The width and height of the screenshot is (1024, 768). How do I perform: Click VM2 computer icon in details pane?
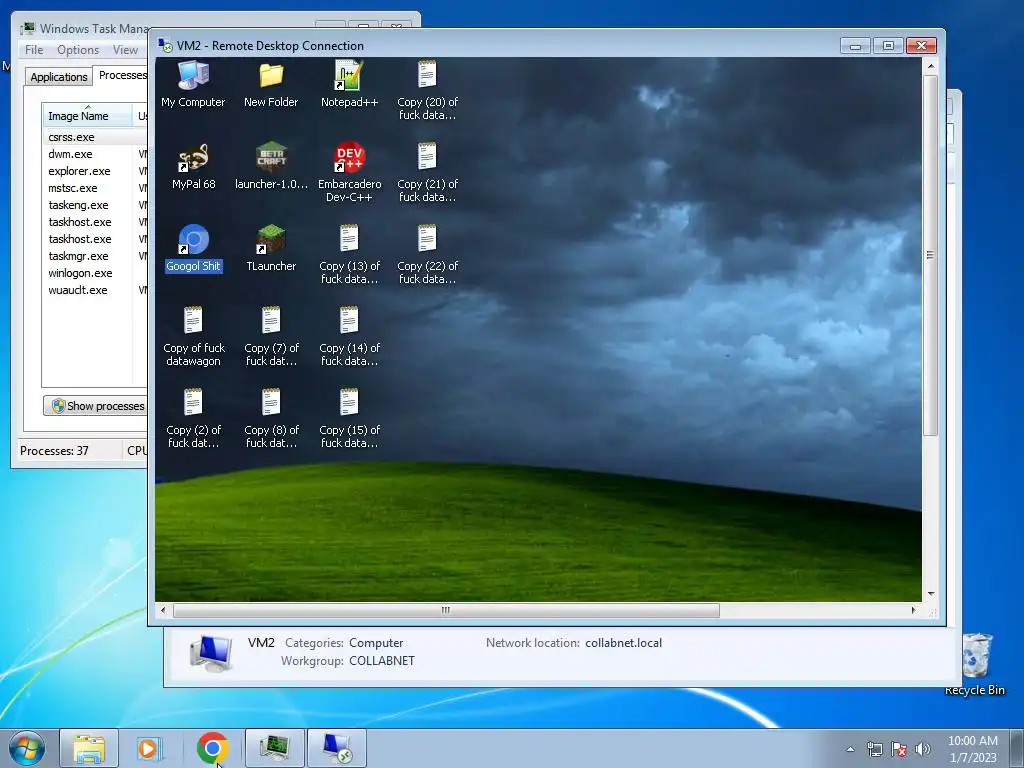(212, 653)
